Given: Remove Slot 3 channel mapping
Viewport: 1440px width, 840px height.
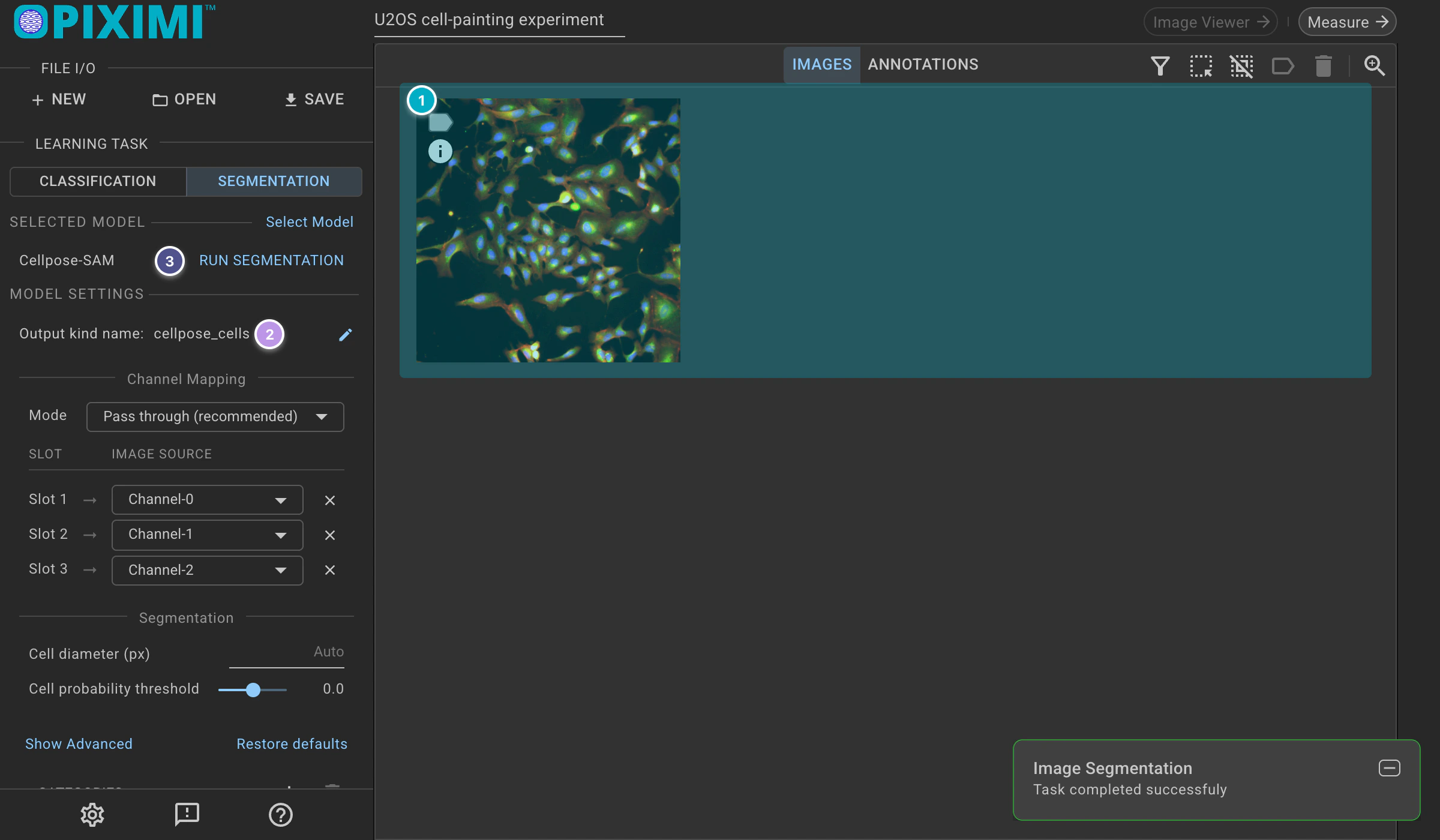Looking at the screenshot, I should coord(330,570).
